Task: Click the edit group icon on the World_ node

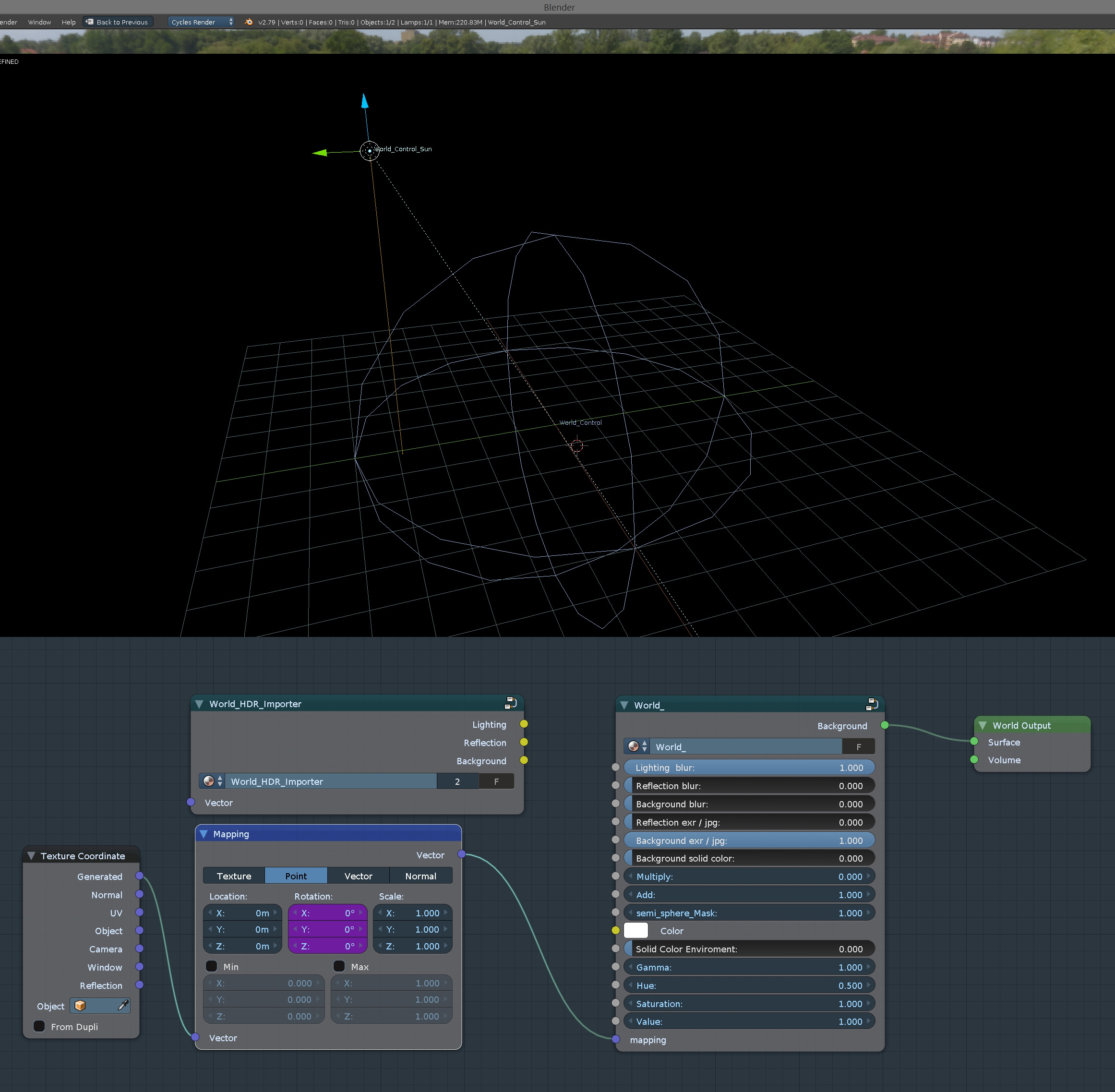Action: (871, 705)
